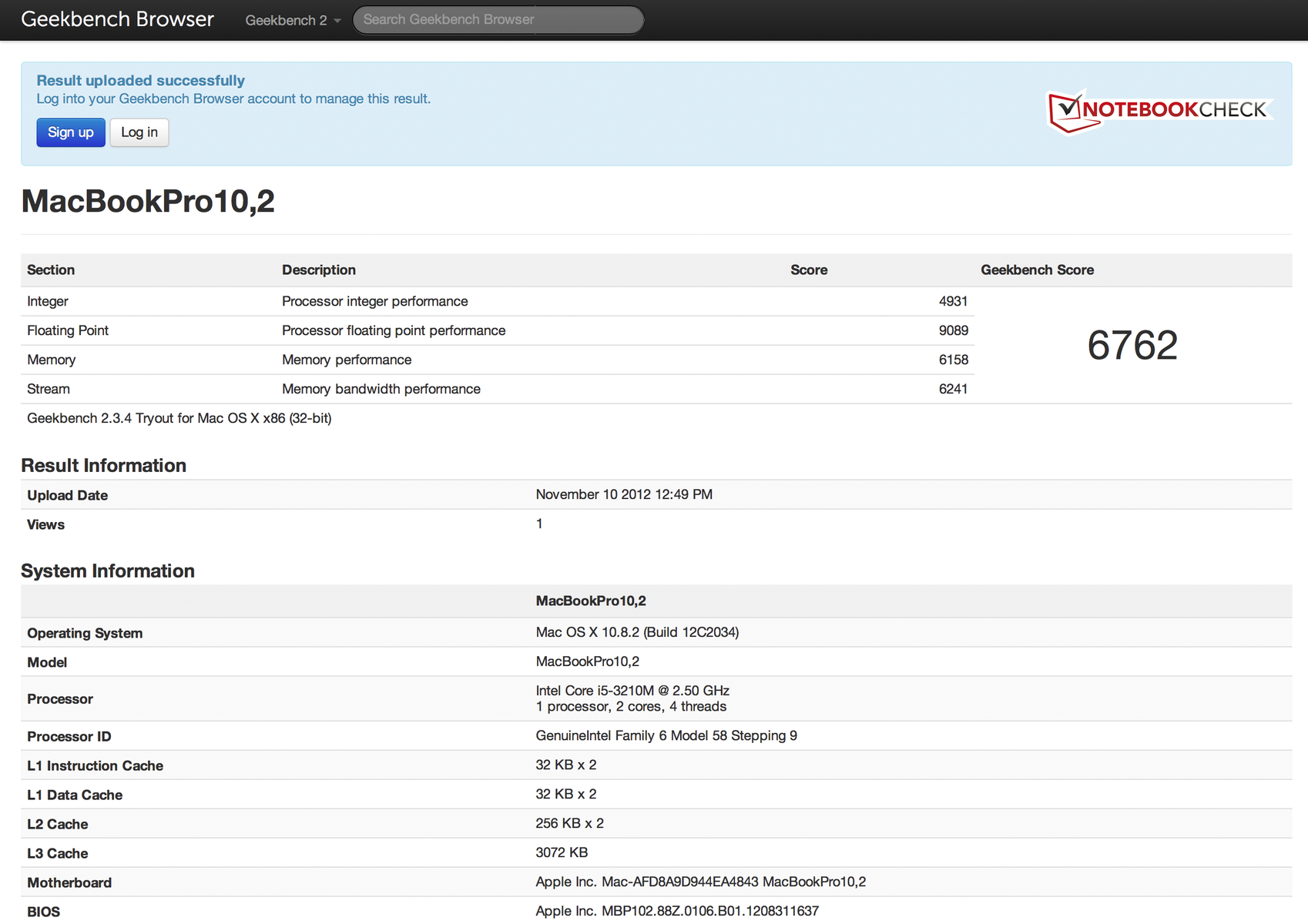Click the integer score value 4931

[x=953, y=302]
